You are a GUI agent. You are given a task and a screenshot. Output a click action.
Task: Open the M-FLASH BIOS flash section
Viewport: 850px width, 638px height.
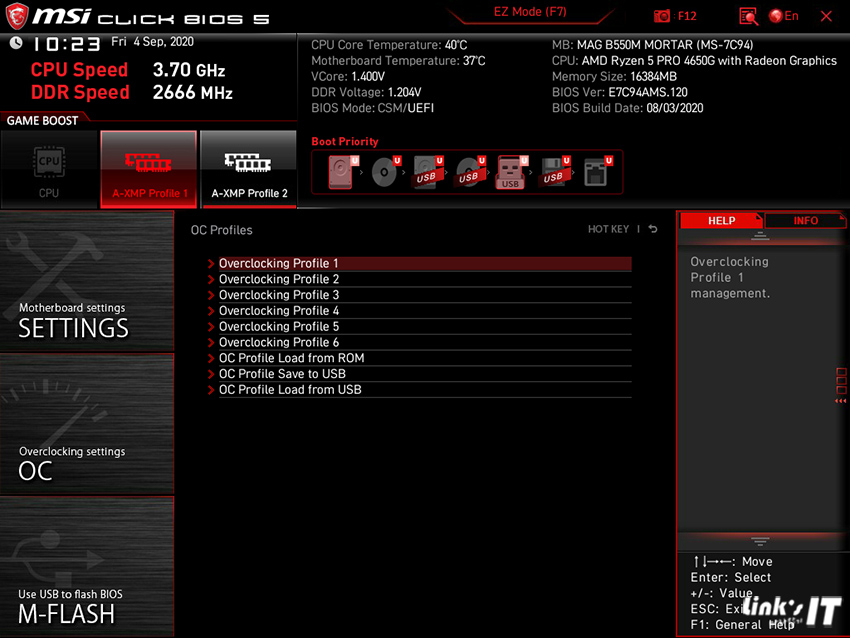tap(87, 566)
